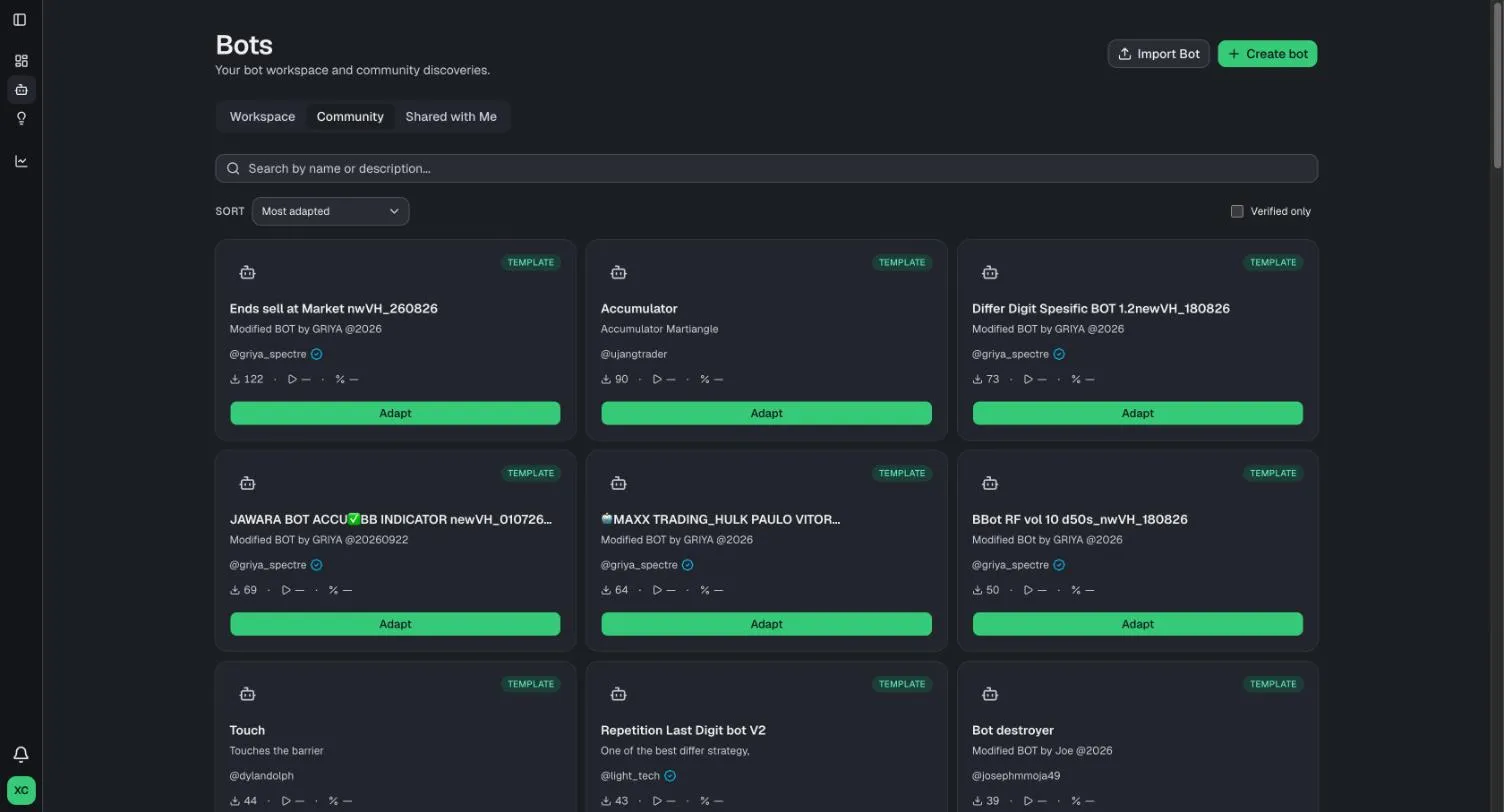Click robot icon on Accumulator card

pyautogui.click(x=618, y=272)
